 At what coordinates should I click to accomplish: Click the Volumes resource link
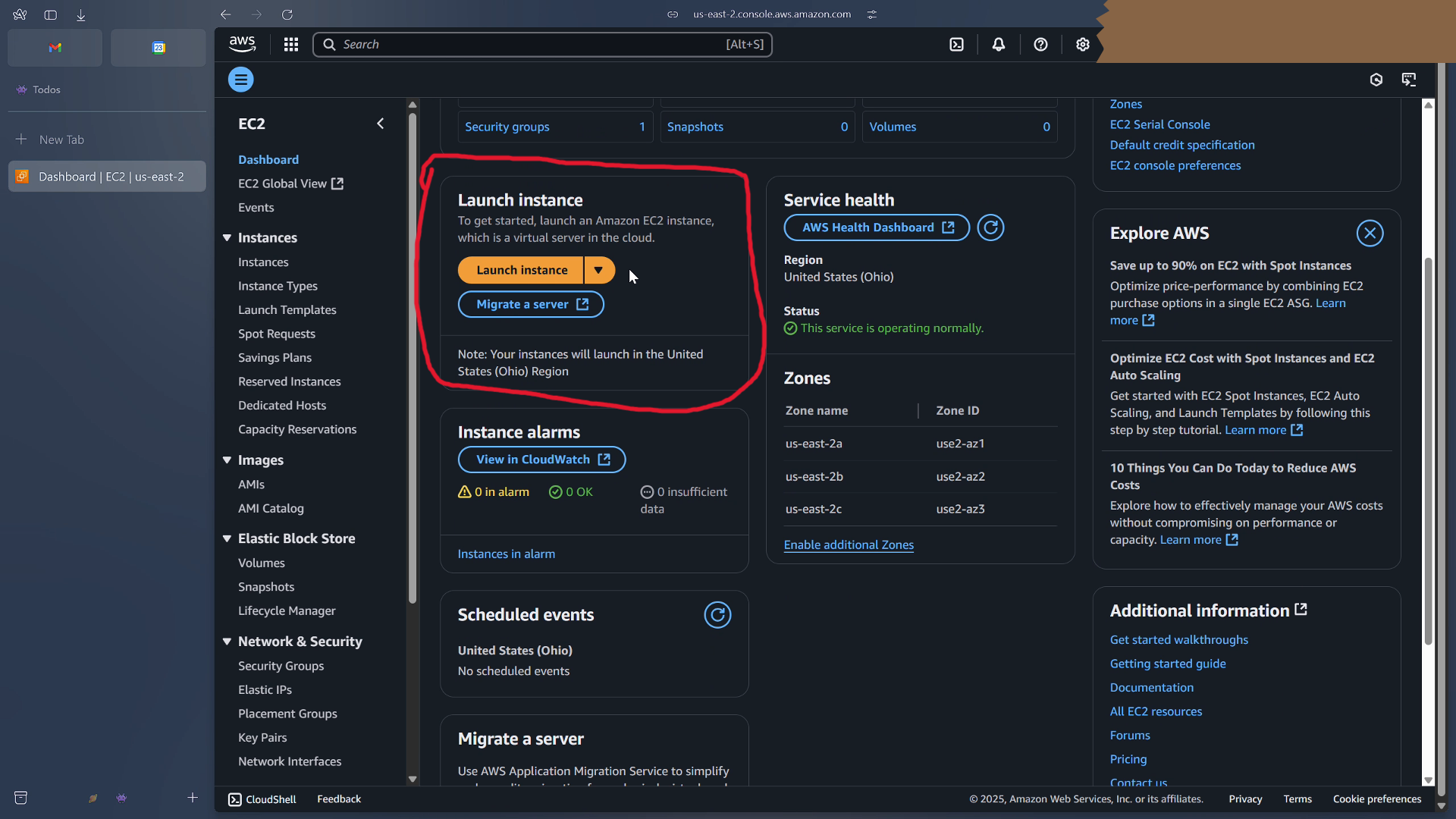point(893,127)
